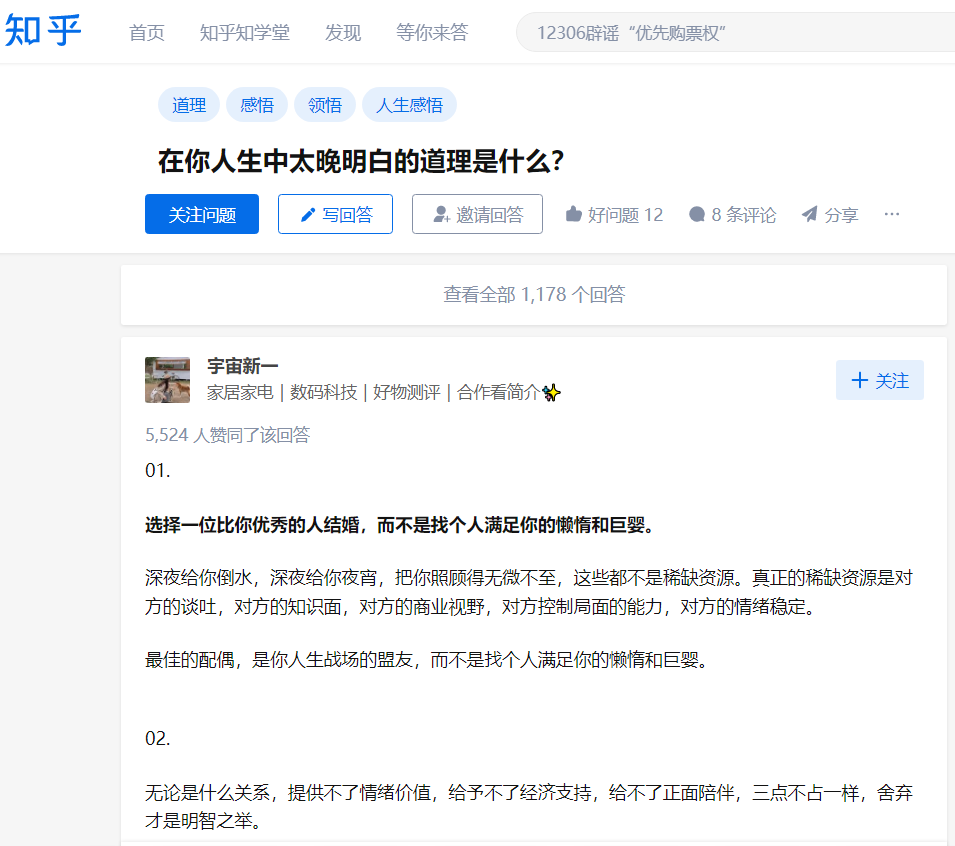Viewport: 955px width, 846px height.
Task: Open the 知乎知学堂 tab
Action: click(244, 32)
